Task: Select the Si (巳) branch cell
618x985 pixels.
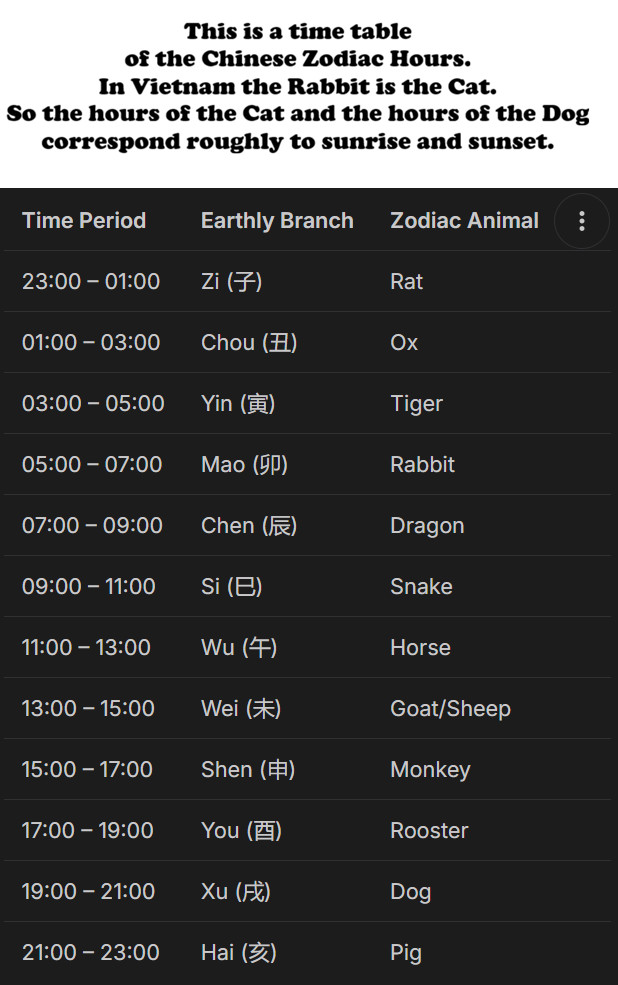Action: click(x=232, y=587)
